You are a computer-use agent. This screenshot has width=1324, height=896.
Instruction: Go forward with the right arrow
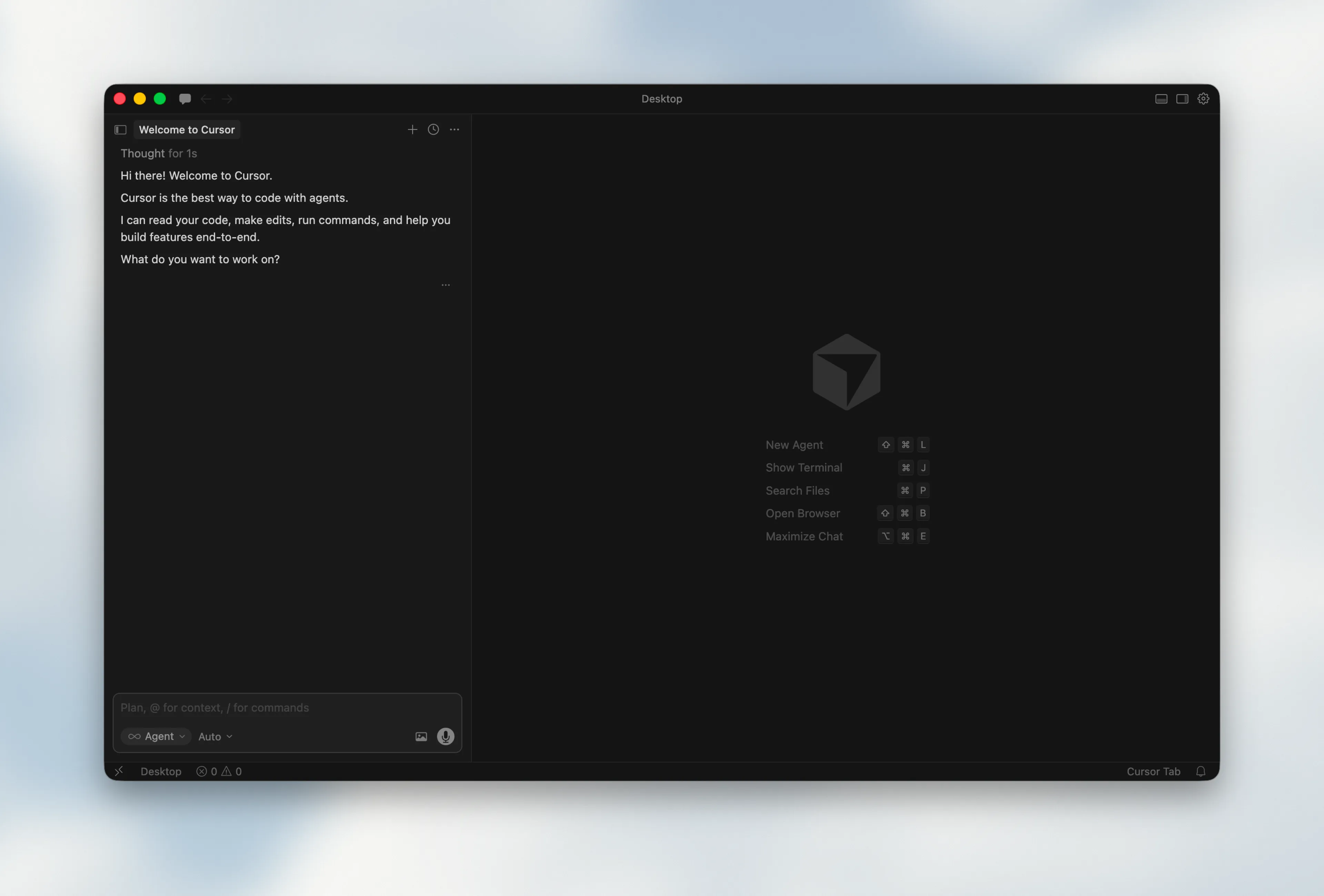click(x=227, y=99)
